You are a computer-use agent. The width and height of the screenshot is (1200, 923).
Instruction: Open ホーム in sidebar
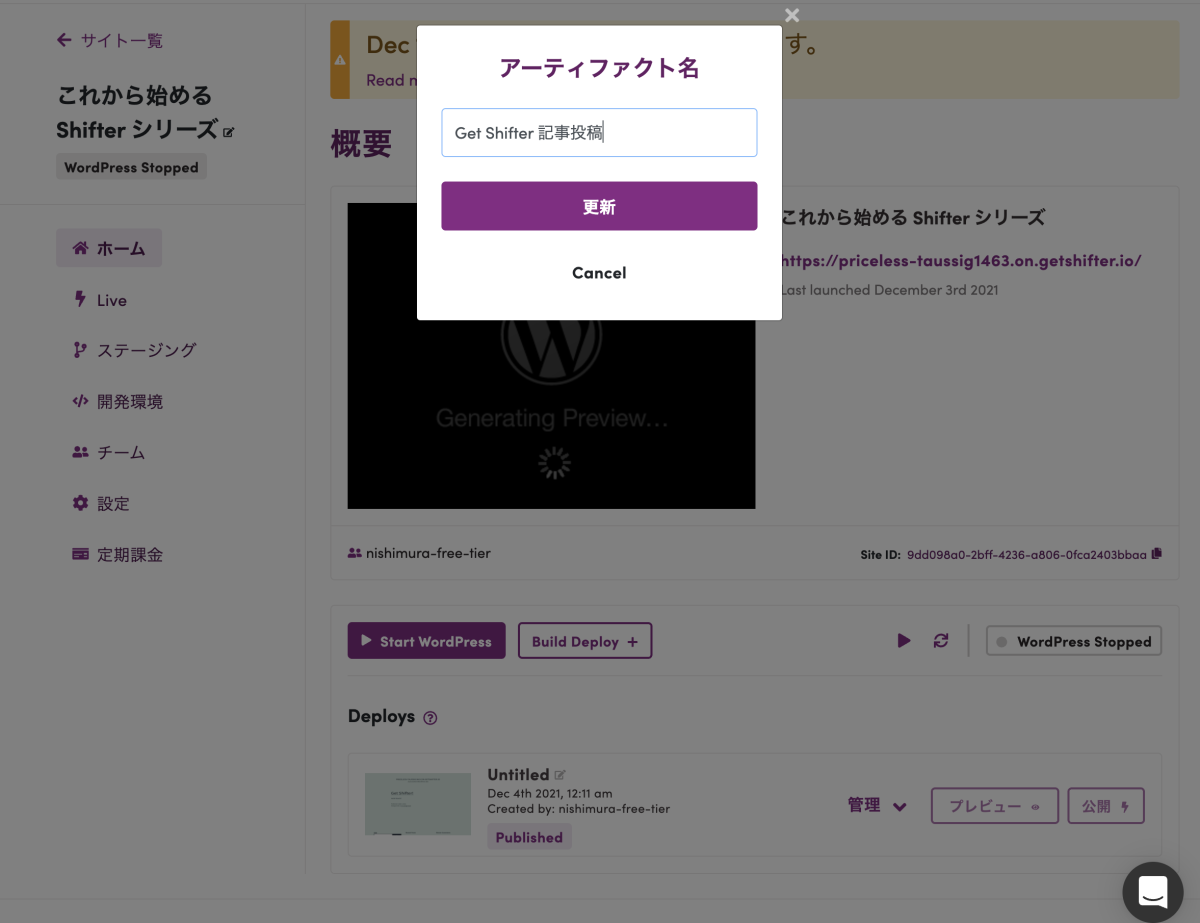109,248
